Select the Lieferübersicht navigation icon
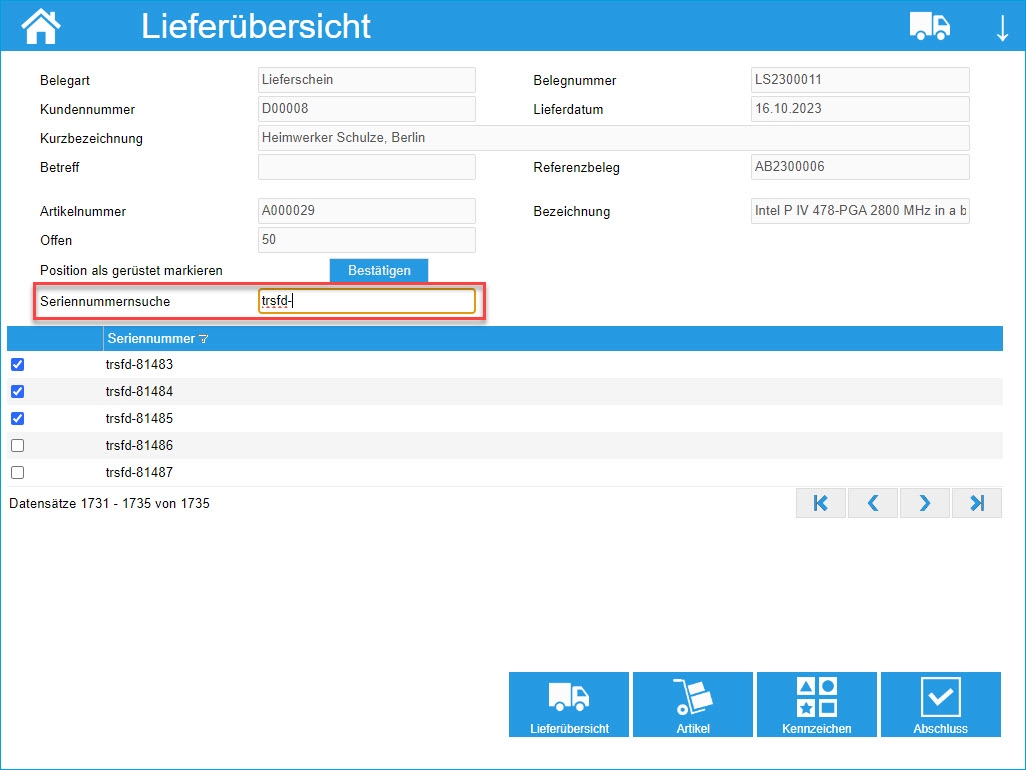Screen dimensions: 1026x770 [568, 704]
